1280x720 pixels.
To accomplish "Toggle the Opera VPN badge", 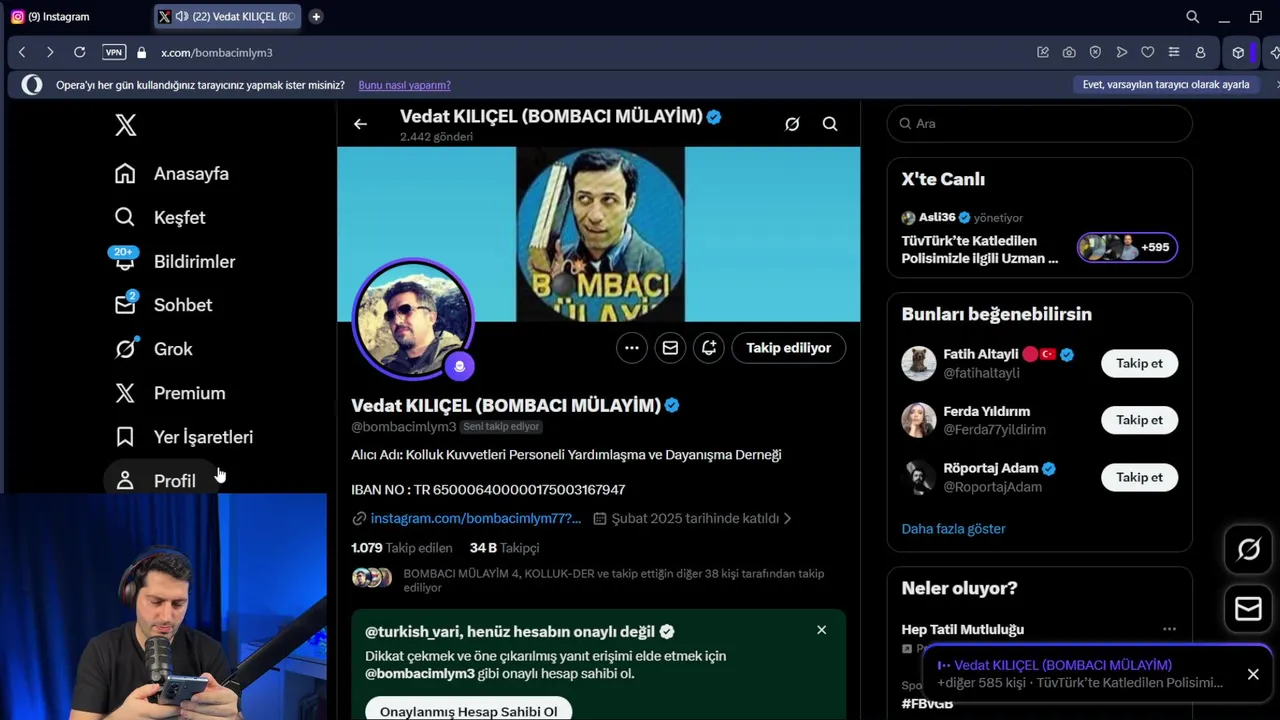I will [114, 52].
